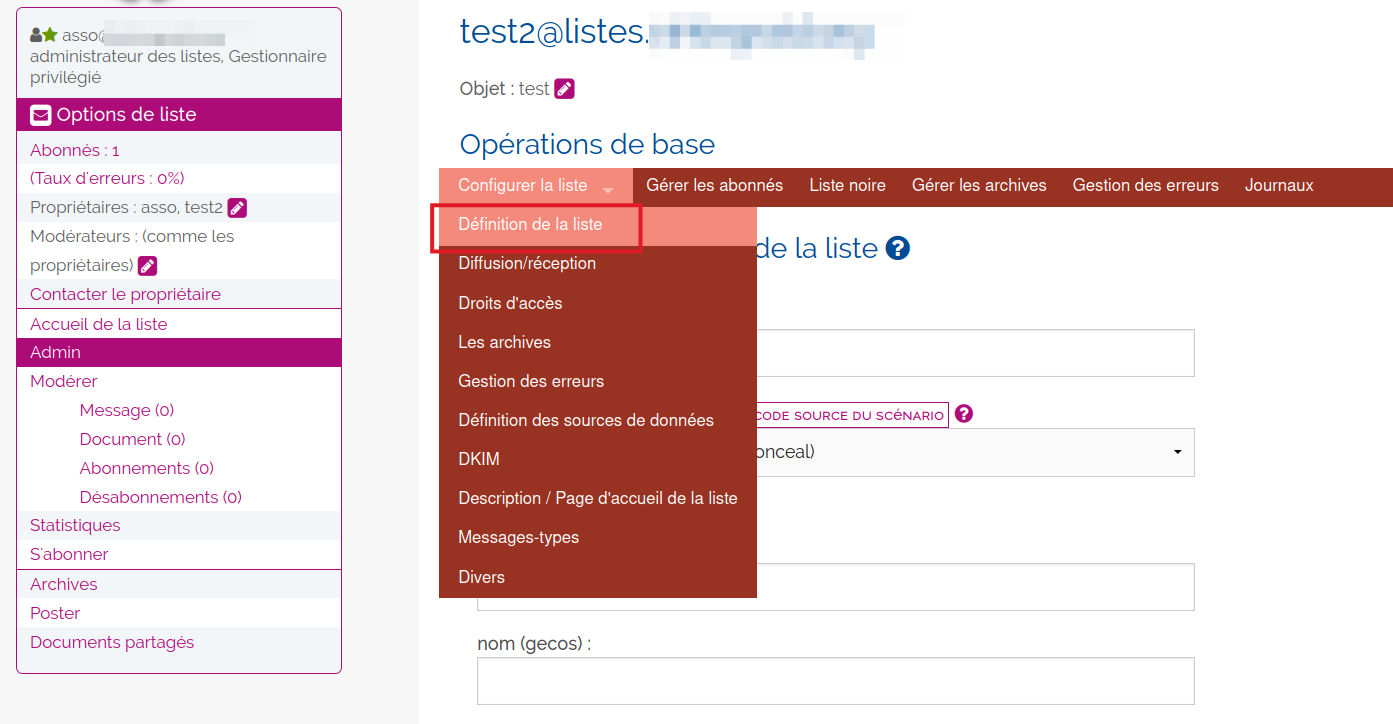Open DKIM configuration menu item

[x=479, y=459]
